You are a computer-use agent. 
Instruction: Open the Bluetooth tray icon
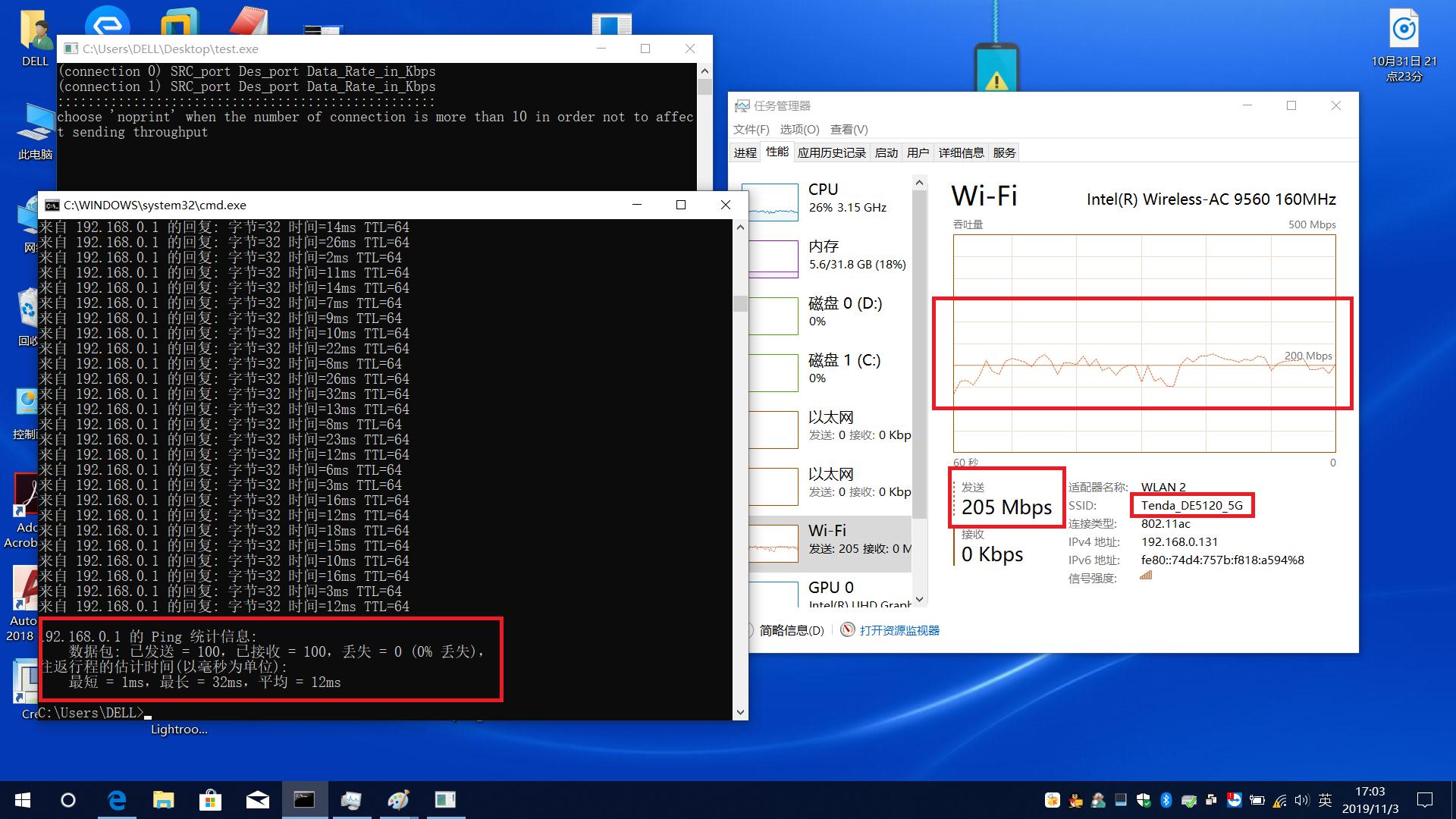(x=1166, y=800)
